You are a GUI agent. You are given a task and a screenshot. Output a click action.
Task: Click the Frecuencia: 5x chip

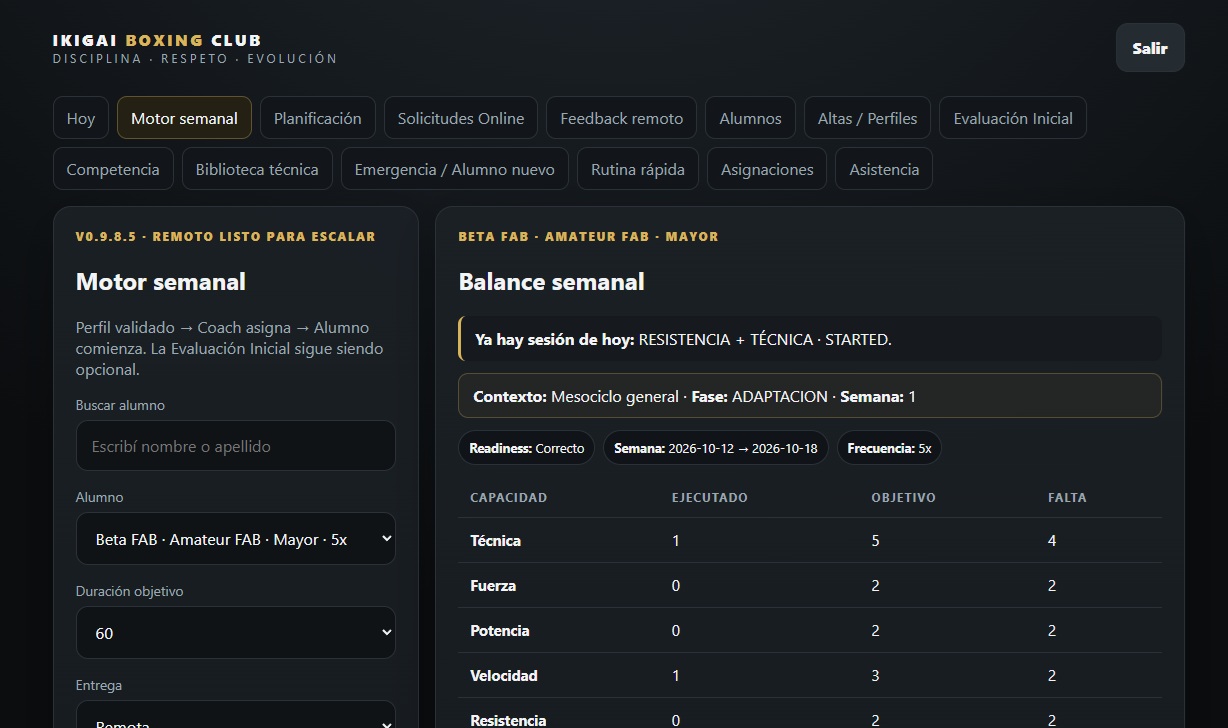[x=889, y=448]
